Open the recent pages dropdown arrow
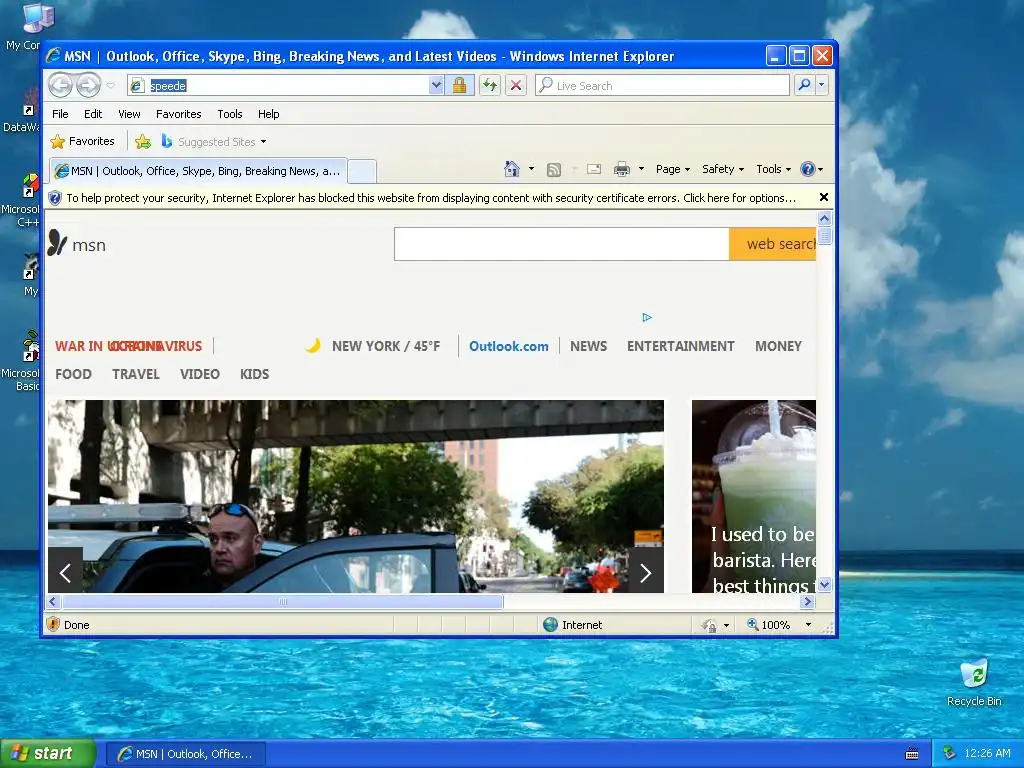This screenshot has width=1024, height=768. pos(110,86)
